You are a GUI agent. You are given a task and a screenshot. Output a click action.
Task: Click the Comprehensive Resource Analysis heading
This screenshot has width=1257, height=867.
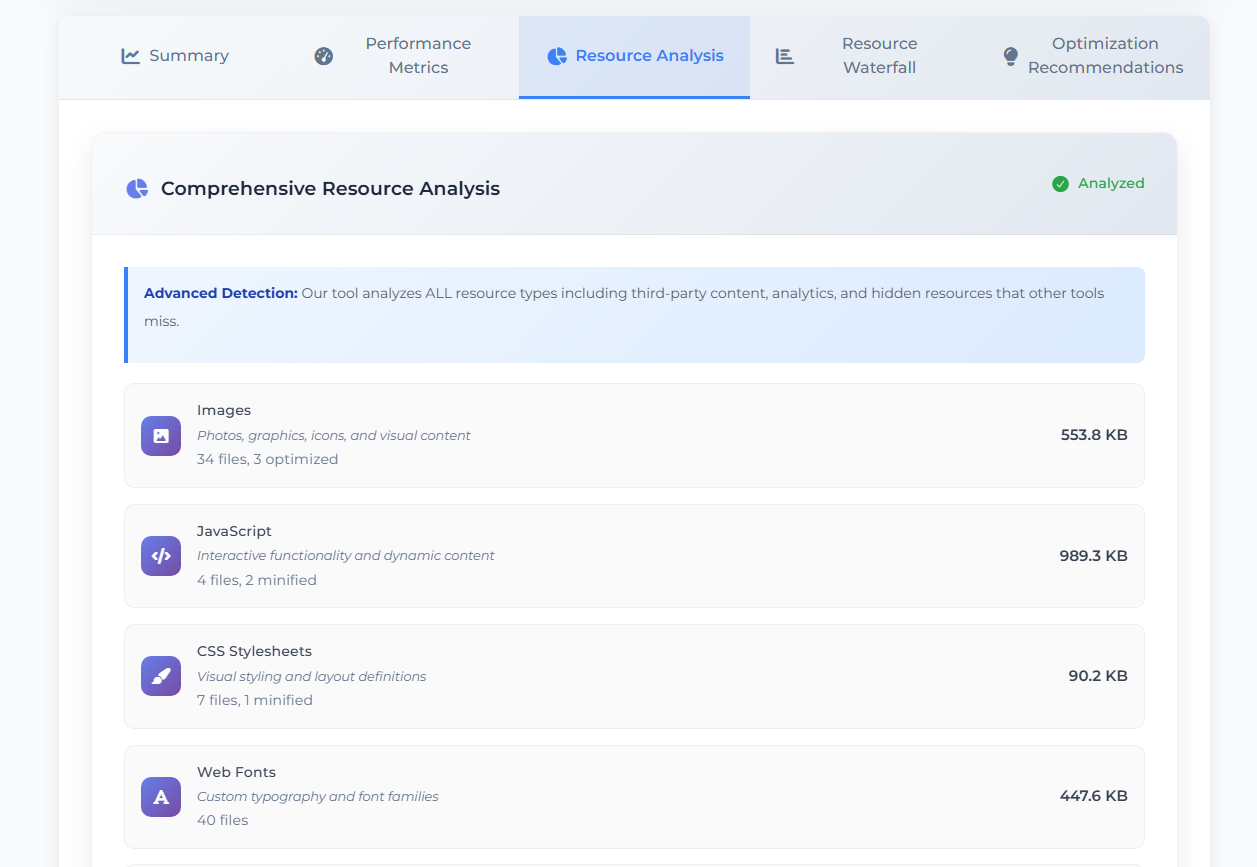click(330, 188)
